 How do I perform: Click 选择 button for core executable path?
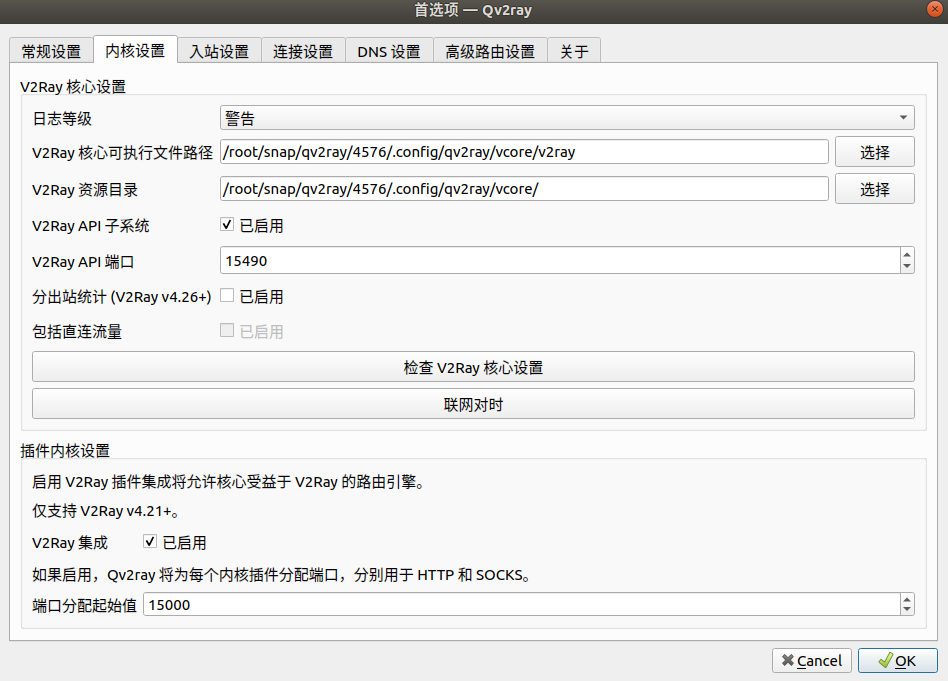pyautogui.click(x=874, y=152)
